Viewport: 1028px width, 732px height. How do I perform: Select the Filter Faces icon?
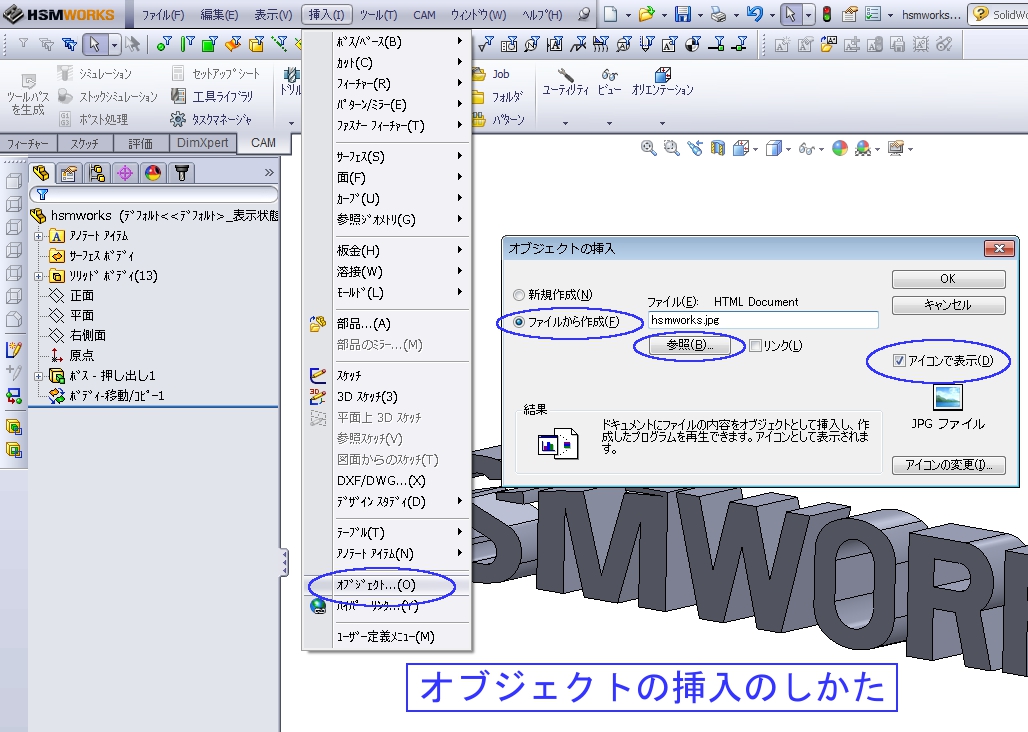click(210, 44)
